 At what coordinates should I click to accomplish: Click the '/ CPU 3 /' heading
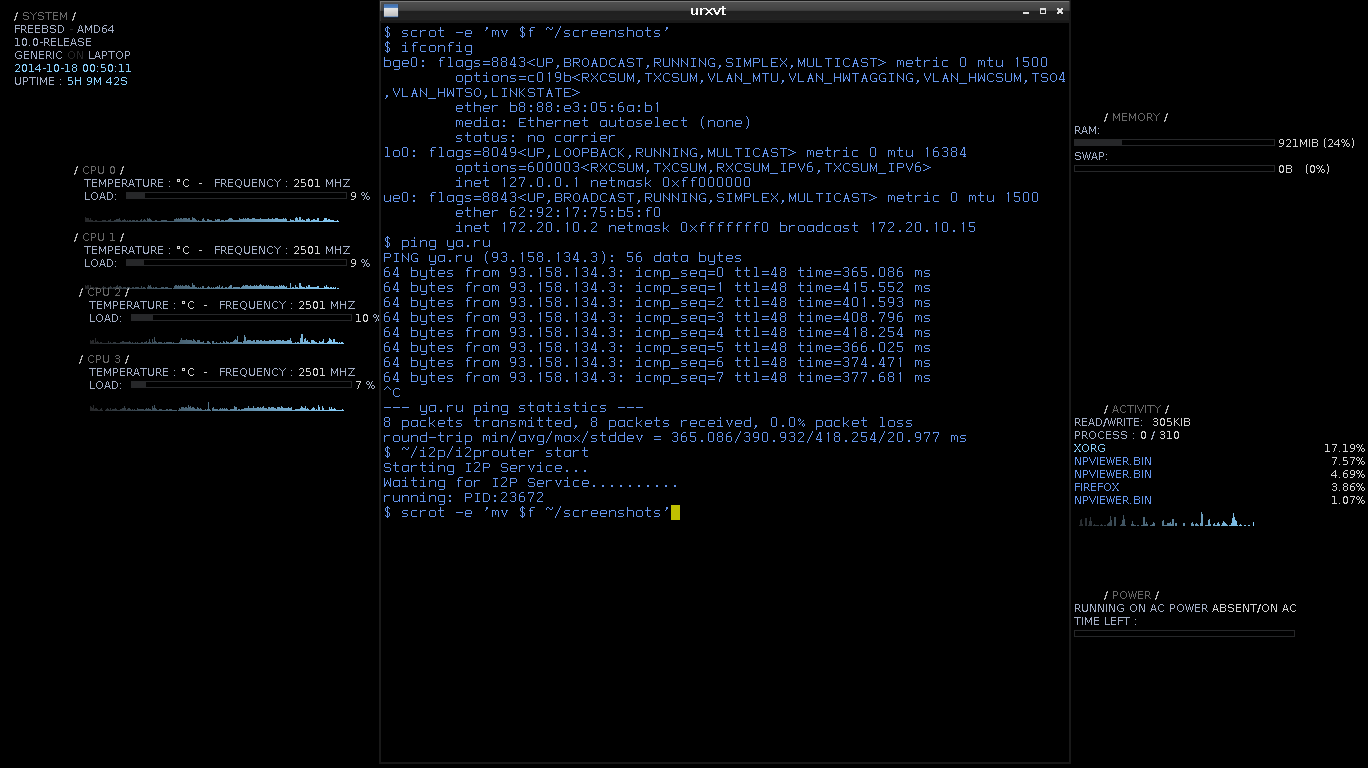104,360
